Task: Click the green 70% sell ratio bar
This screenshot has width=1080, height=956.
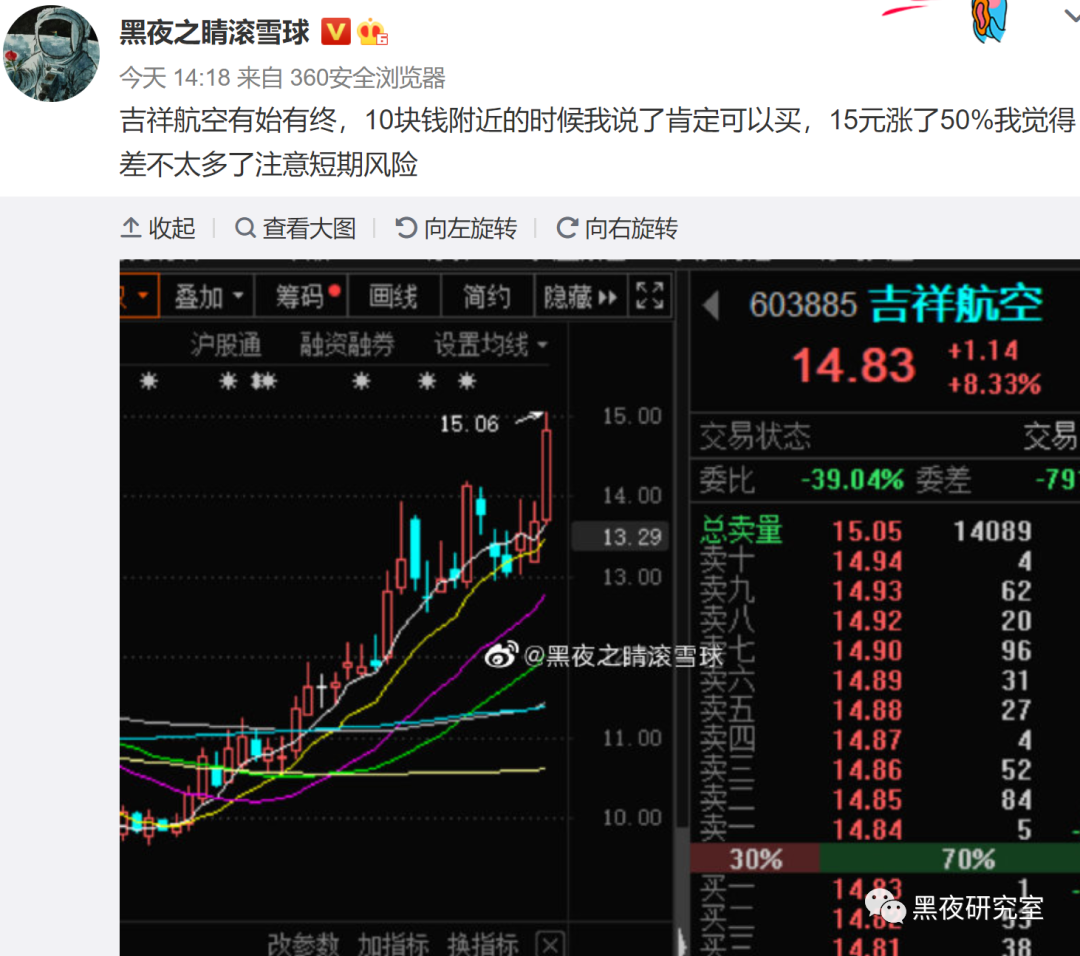Action: point(949,859)
